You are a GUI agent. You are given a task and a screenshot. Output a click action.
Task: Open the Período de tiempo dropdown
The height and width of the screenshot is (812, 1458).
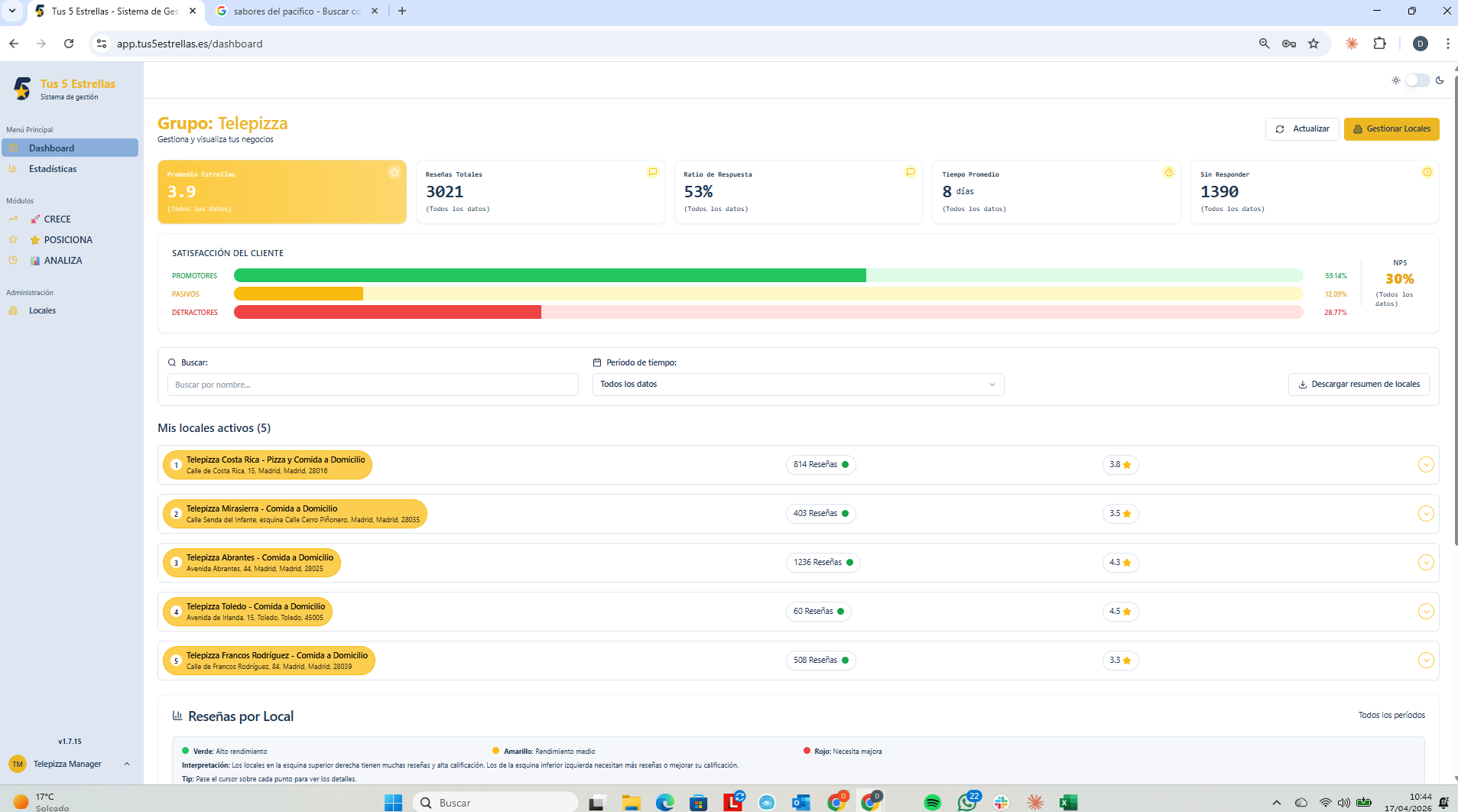tap(798, 385)
